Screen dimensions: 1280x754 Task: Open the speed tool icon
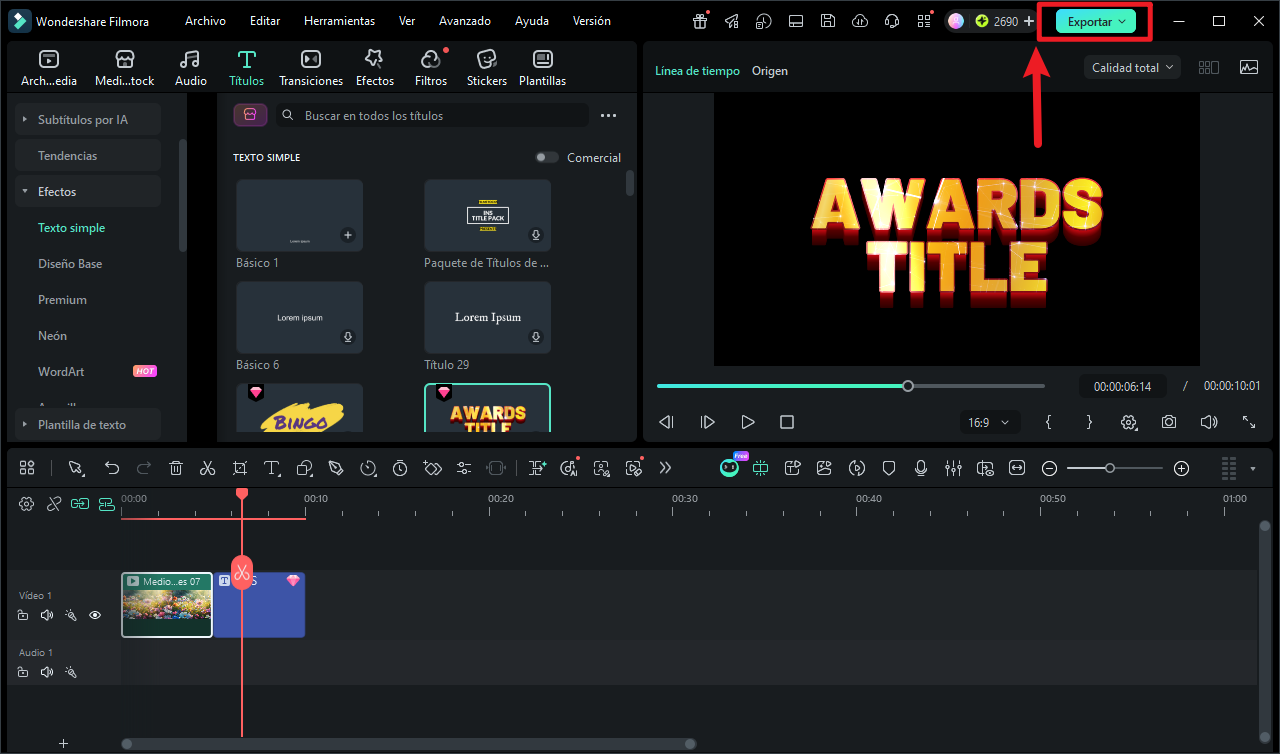pos(368,468)
